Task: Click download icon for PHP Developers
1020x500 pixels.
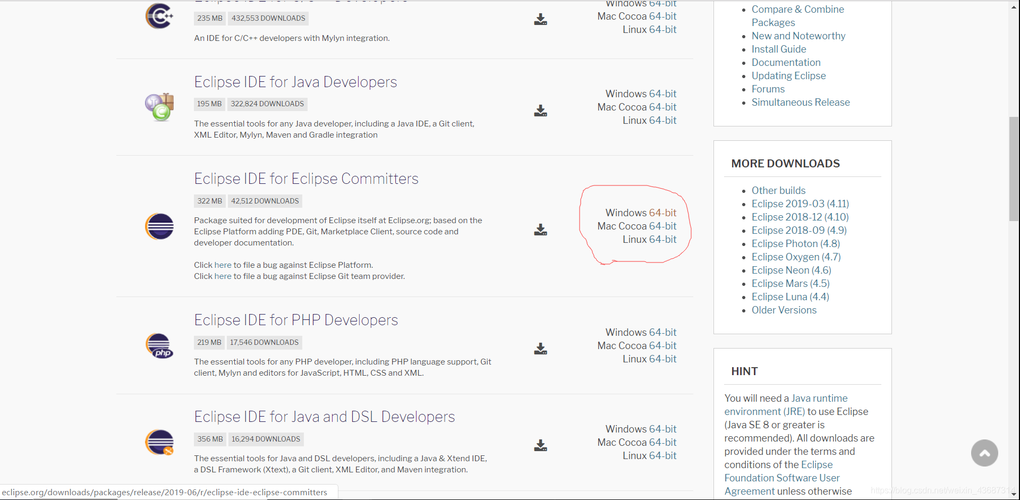Action: [541, 349]
